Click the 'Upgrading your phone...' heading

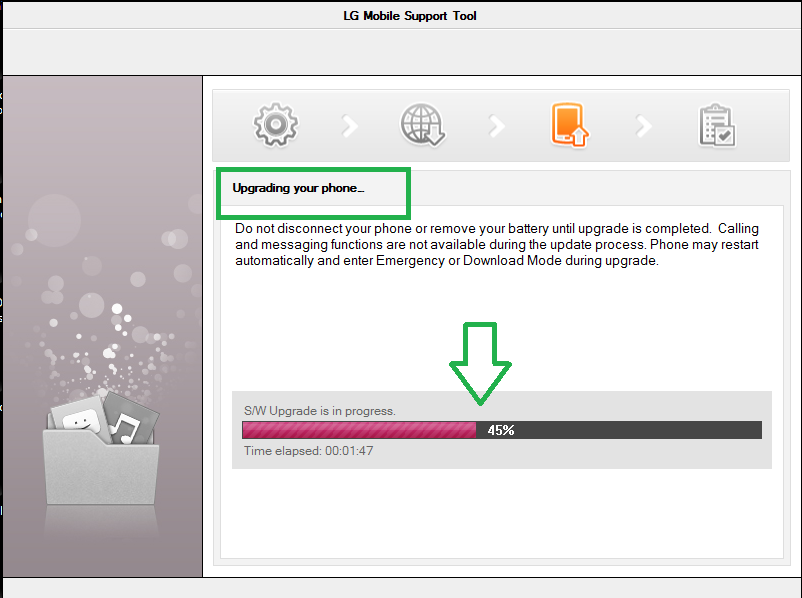click(x=298, y=188)
